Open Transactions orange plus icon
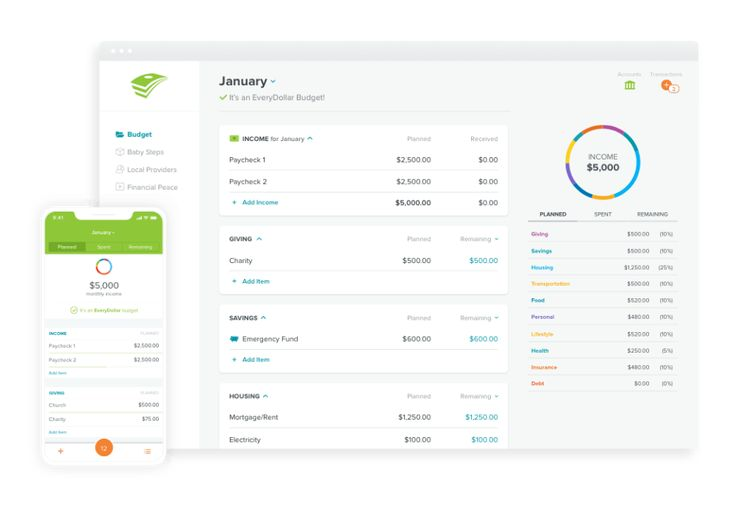This screenshot has height=507, width=735. (x=669, y=86)
